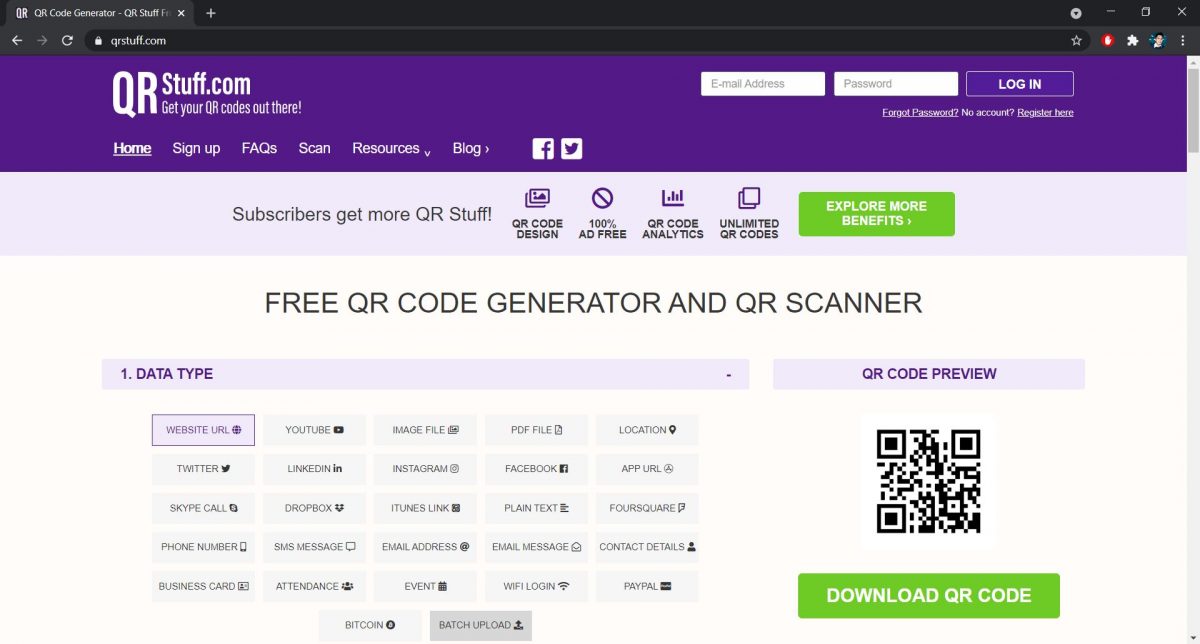Collapse the Data Type section
The height and width of the screenshot is (644, 1200).
point(728,373)
